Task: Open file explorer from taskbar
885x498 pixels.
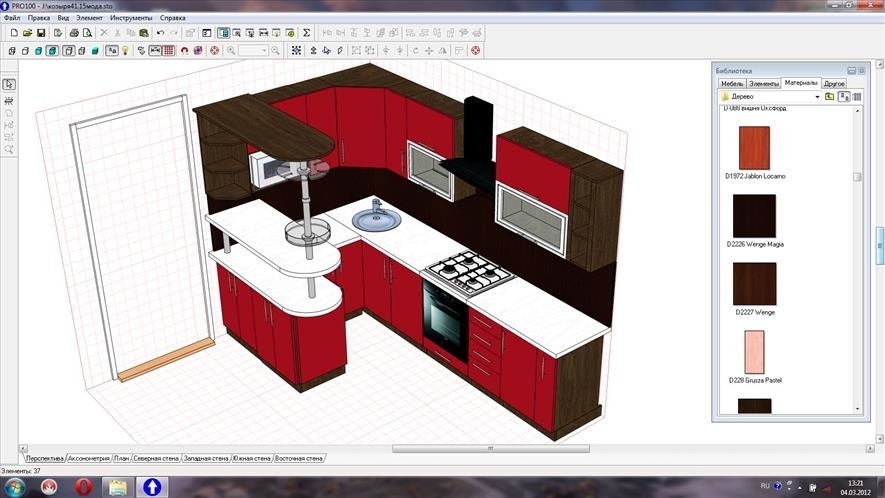Action: click(118, 487)
